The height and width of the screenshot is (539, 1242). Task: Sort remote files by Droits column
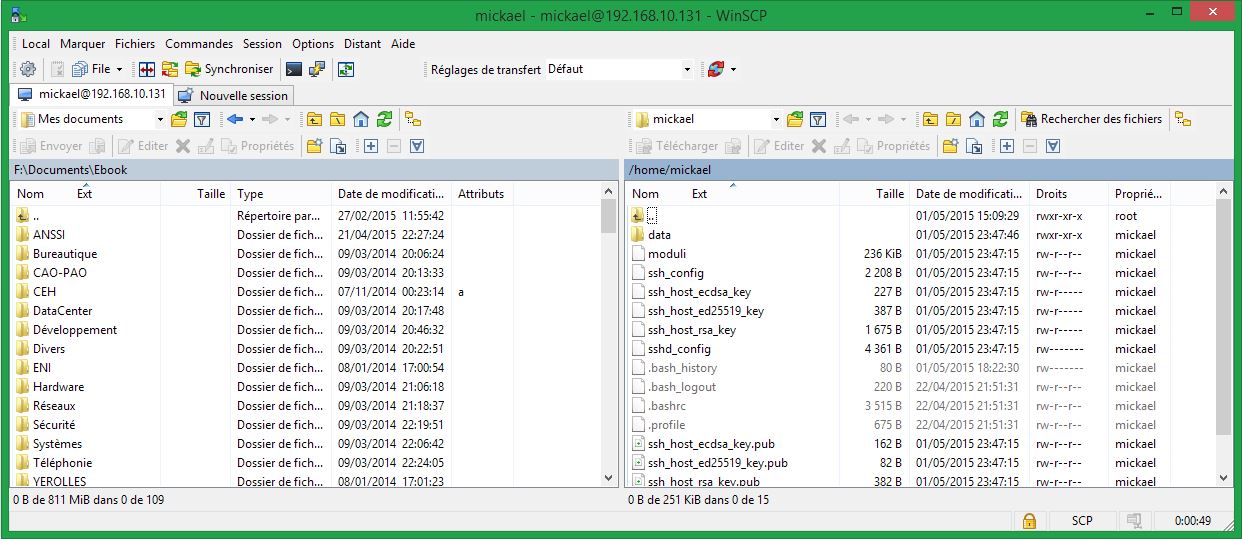click(x=1069, y=194)
